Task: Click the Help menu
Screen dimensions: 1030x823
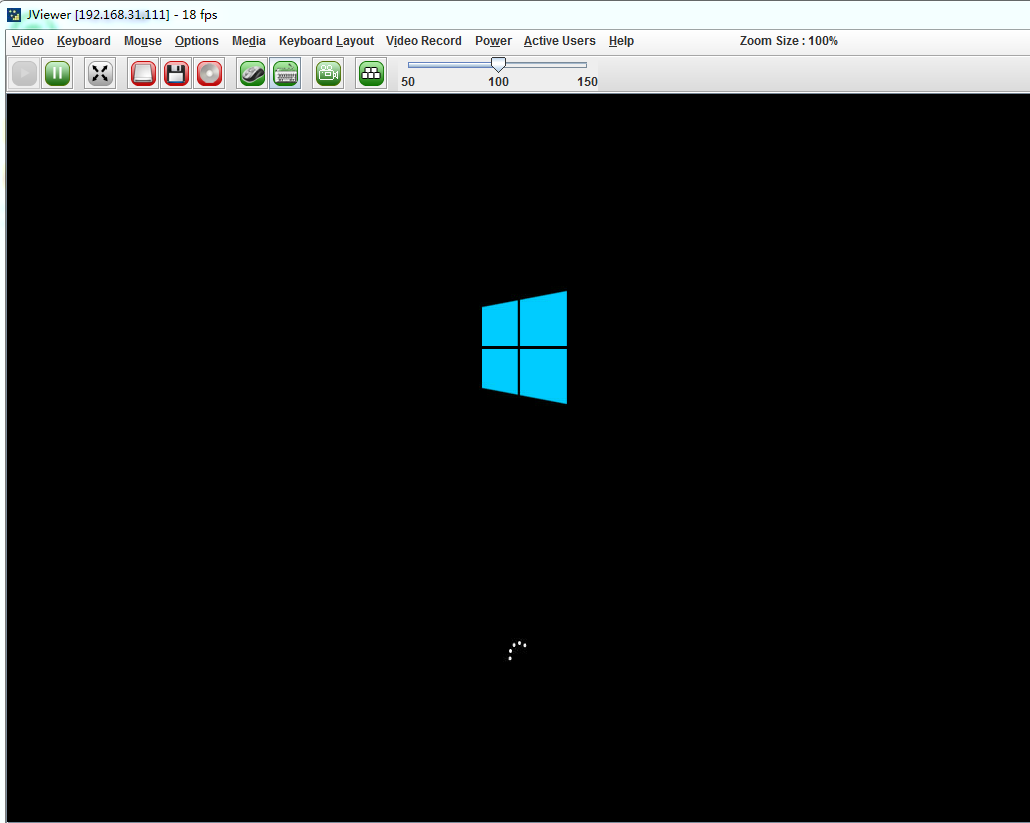Action: click(x=621, y=41)
